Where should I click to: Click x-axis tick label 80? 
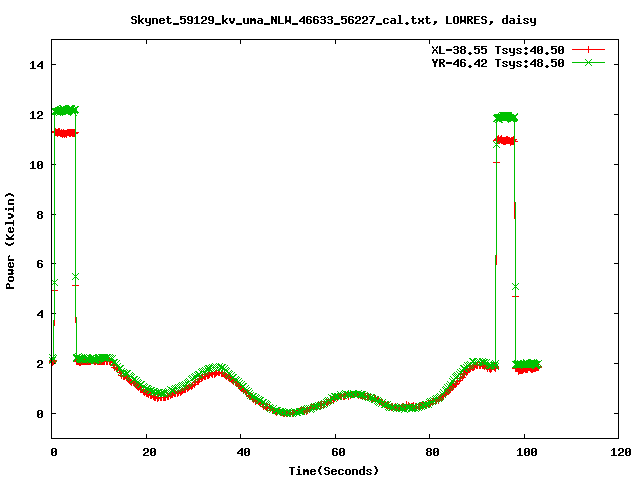[432, 452]
